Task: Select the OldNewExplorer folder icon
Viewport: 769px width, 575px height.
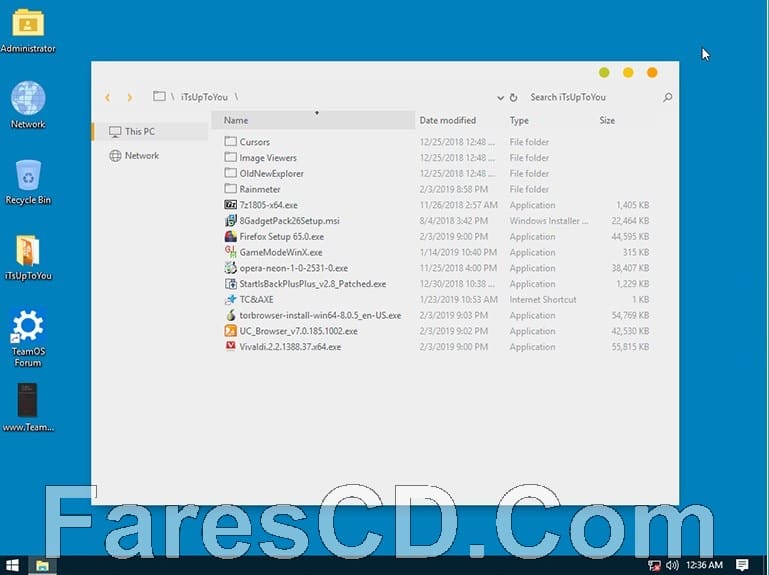Action: tap(231, 173)
